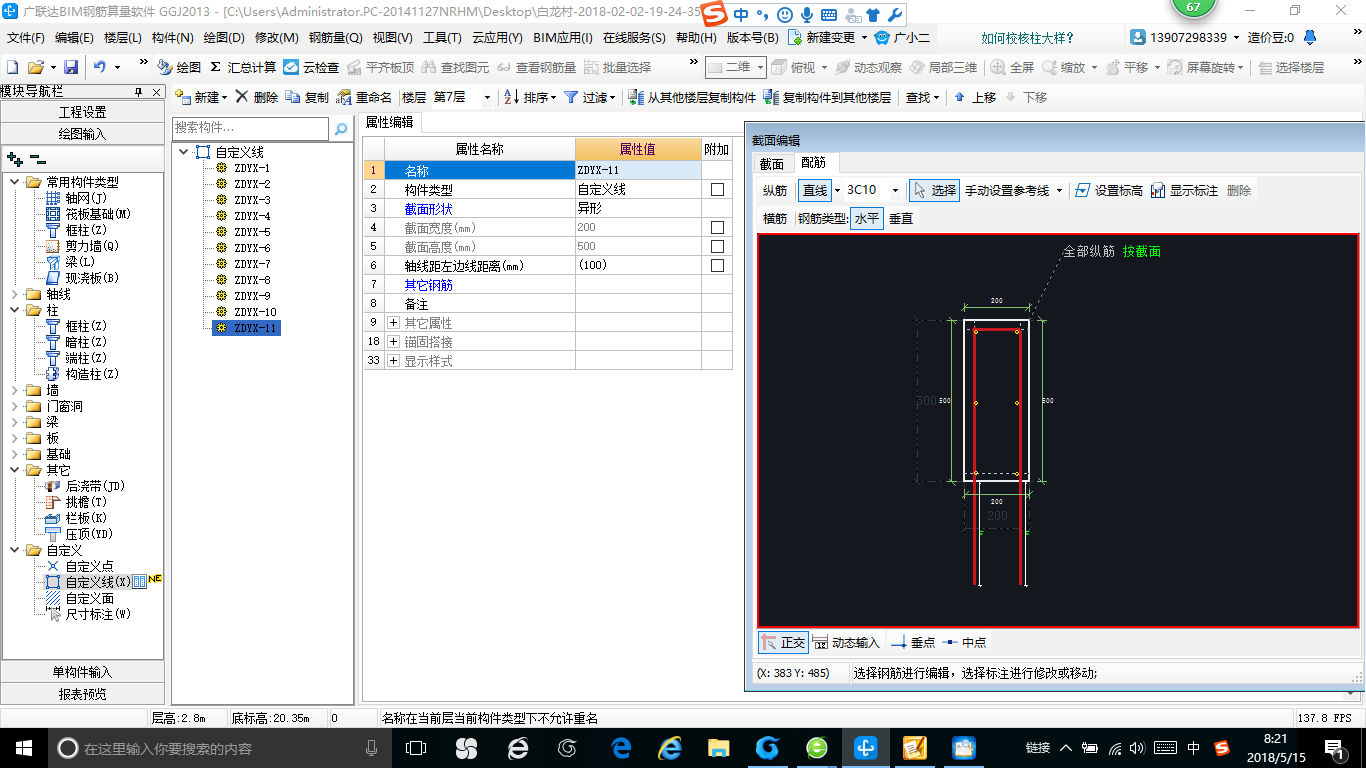Expand 其它属性 row

[x=393, y=323]
